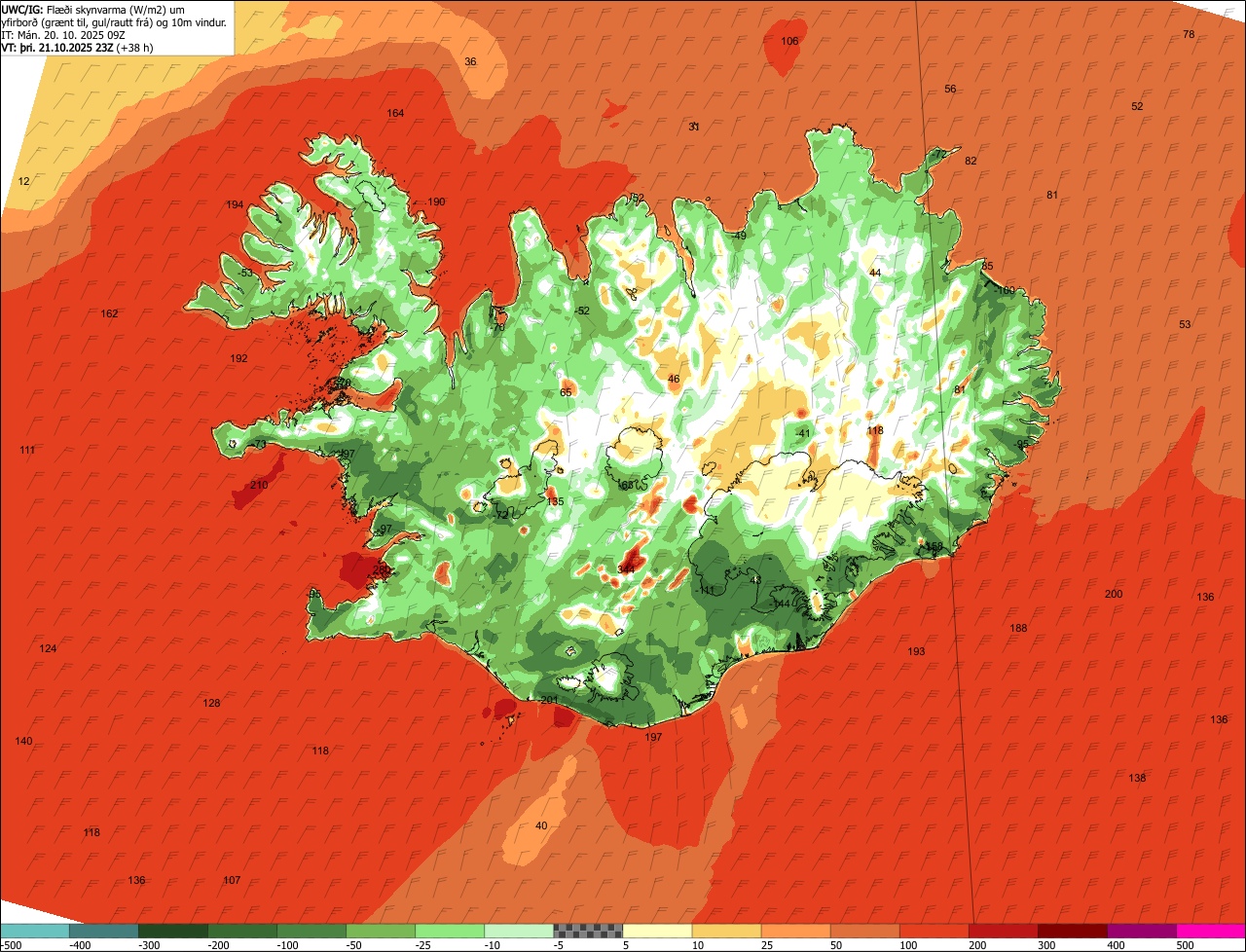This screenshot has width=1246, height=952.
Task: Click the map value "82"
Action: 971,161
